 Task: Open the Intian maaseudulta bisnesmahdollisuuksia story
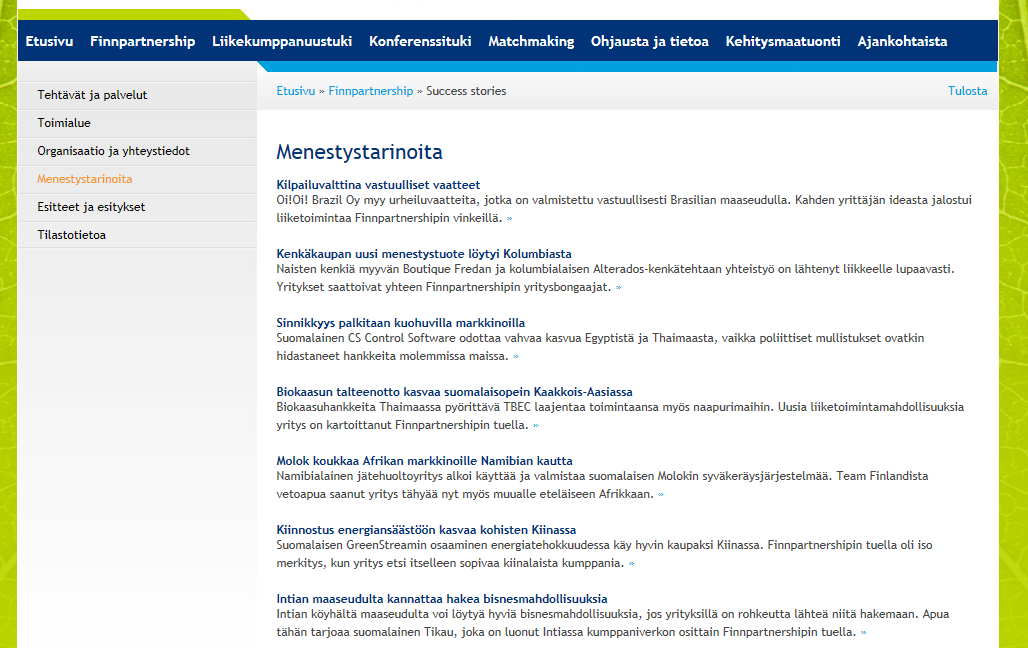442,599
